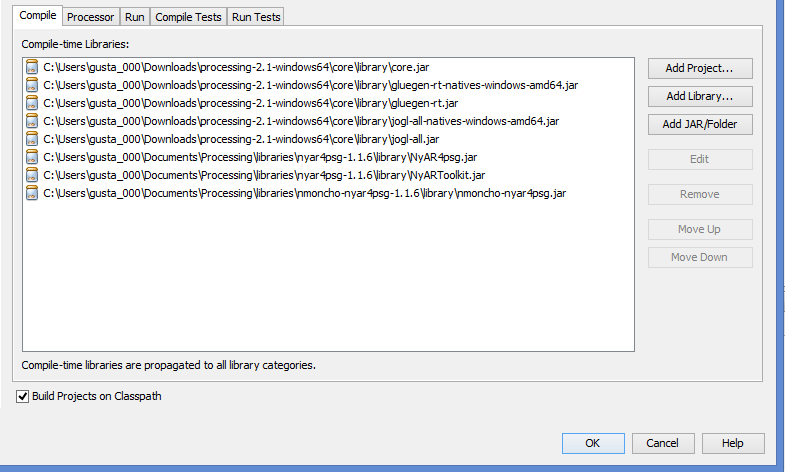Open the Run tab
Image resolution: width=785 pixels, height=472 pixels.
click(x=135, y=17)
